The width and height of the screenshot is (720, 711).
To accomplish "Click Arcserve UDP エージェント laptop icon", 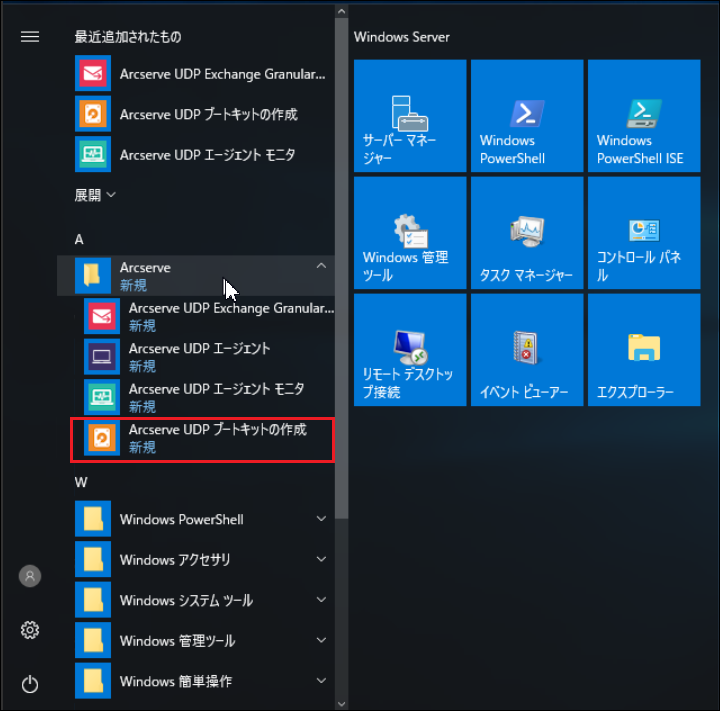I will pos(102,356).
